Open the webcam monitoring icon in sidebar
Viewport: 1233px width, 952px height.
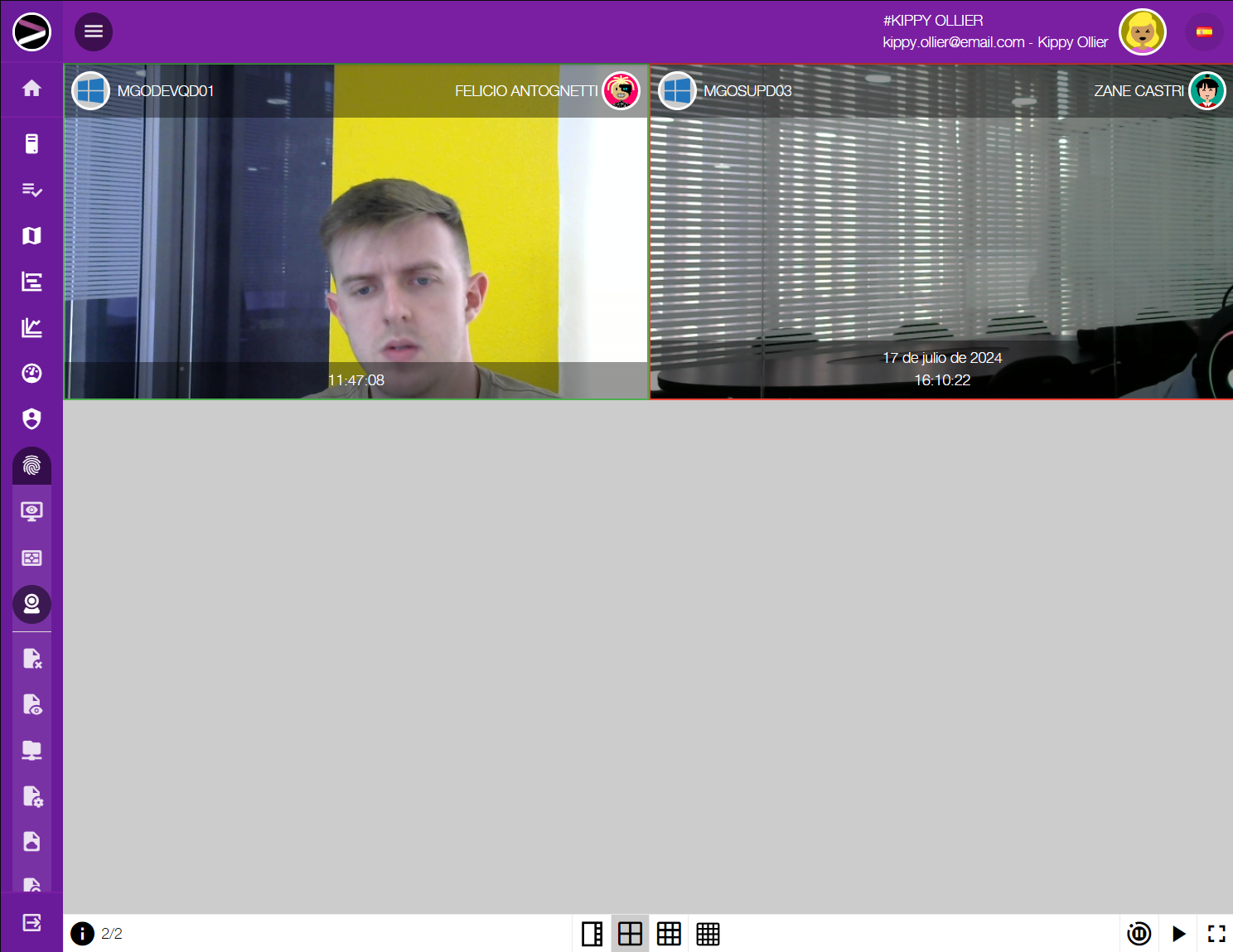[31, 604]
